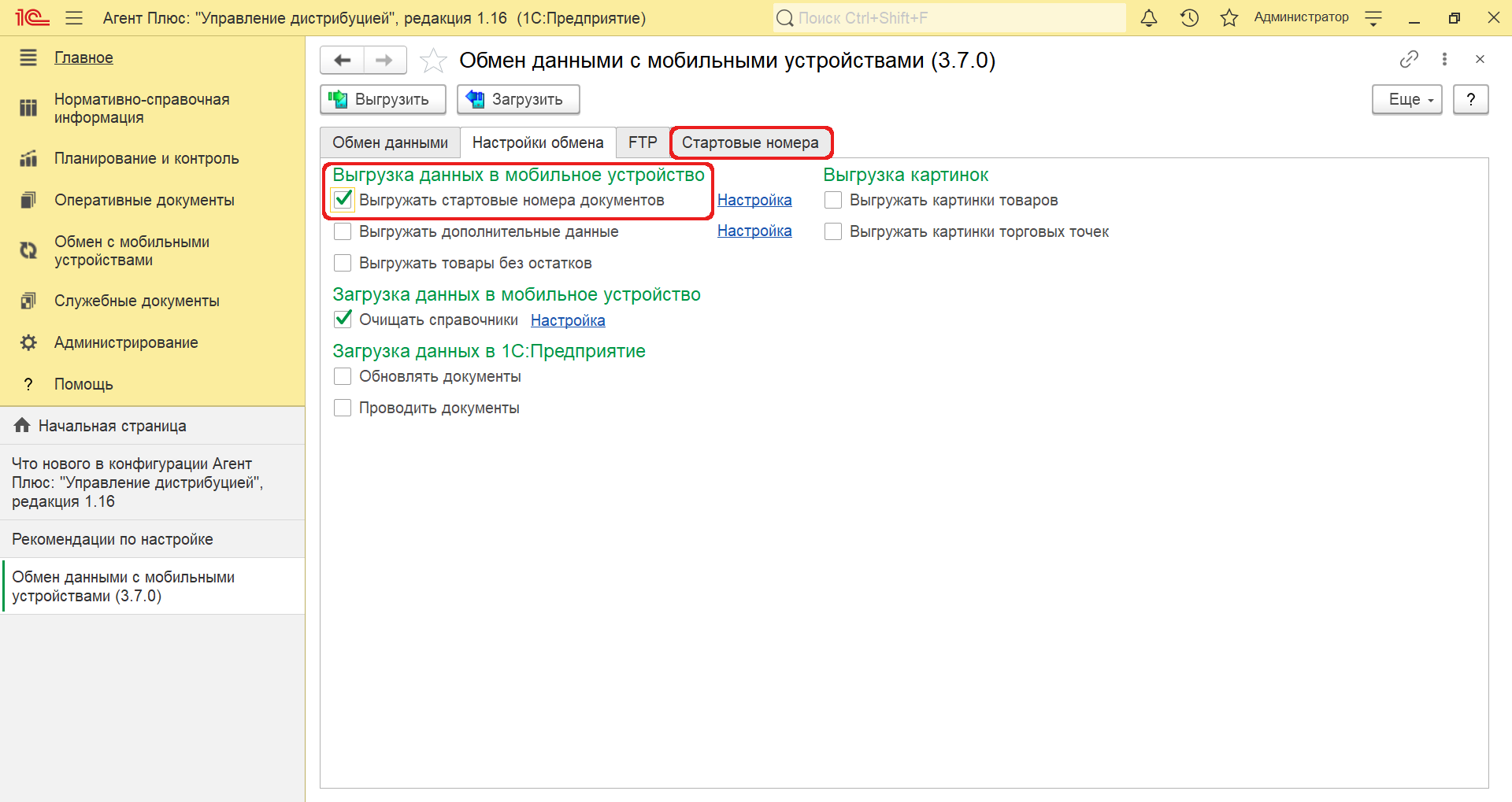Viewport: 1512px width, 802px height.
Task: Enable Выгружать дополнительные данные checkbox
Action: point(343,231)
